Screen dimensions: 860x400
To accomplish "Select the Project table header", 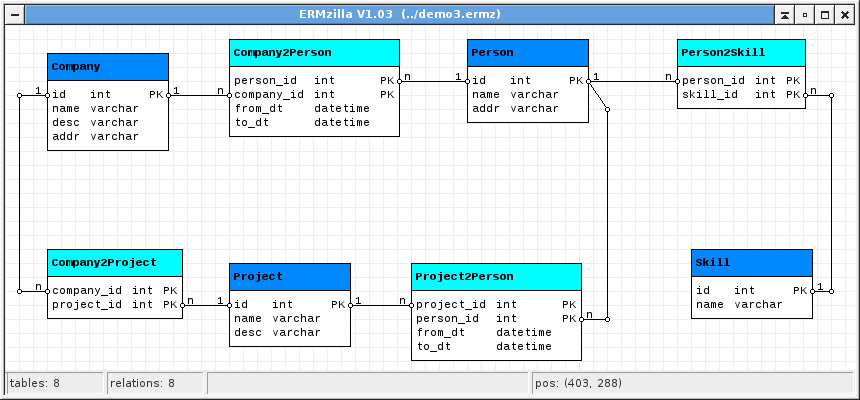I will point(290,277).
